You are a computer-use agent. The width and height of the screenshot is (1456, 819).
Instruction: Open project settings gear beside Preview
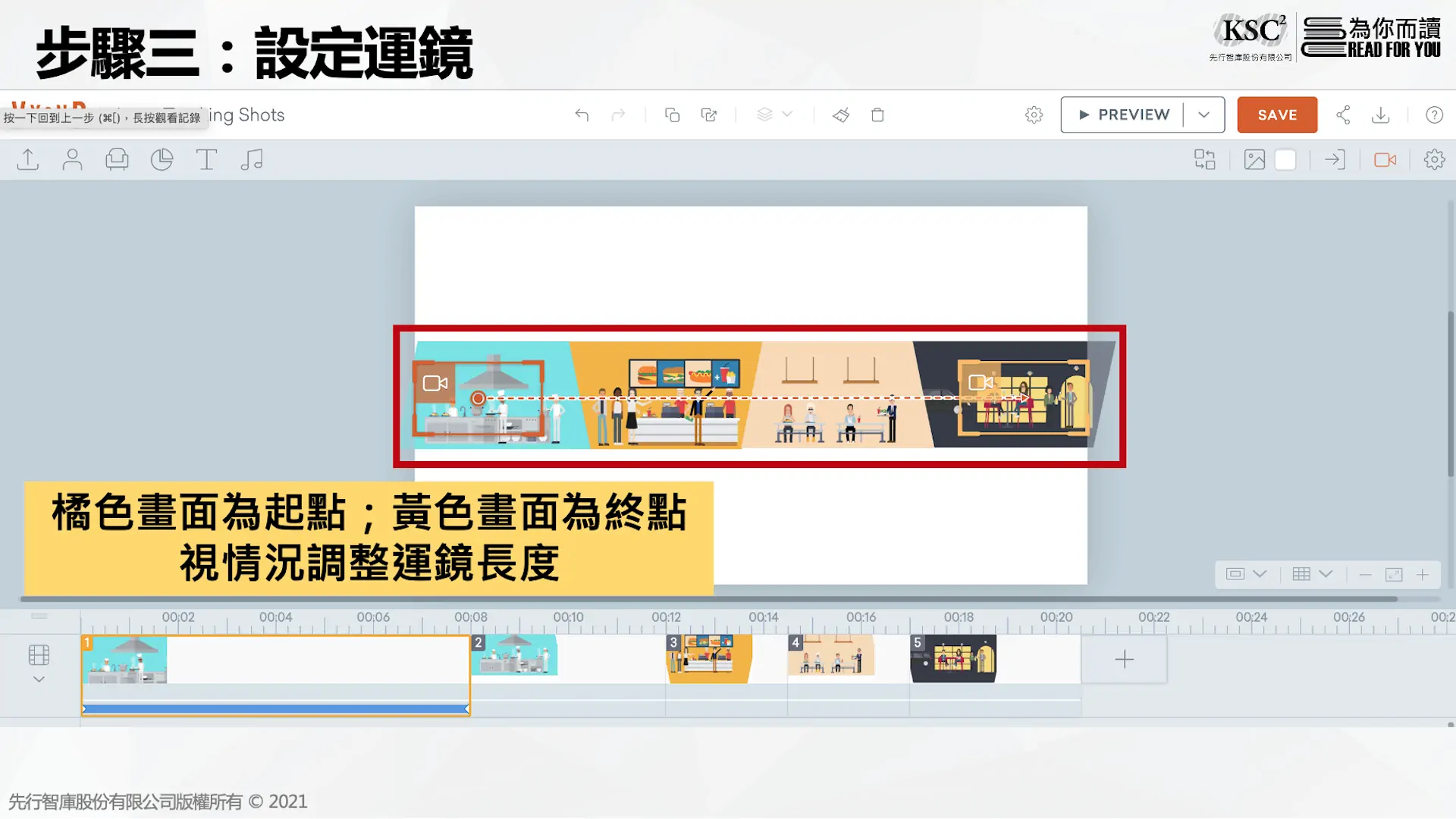(1034, 115)
